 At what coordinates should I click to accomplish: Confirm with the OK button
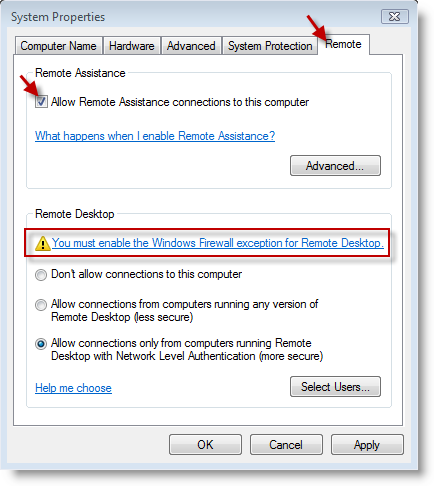click(x=205, y=445)
